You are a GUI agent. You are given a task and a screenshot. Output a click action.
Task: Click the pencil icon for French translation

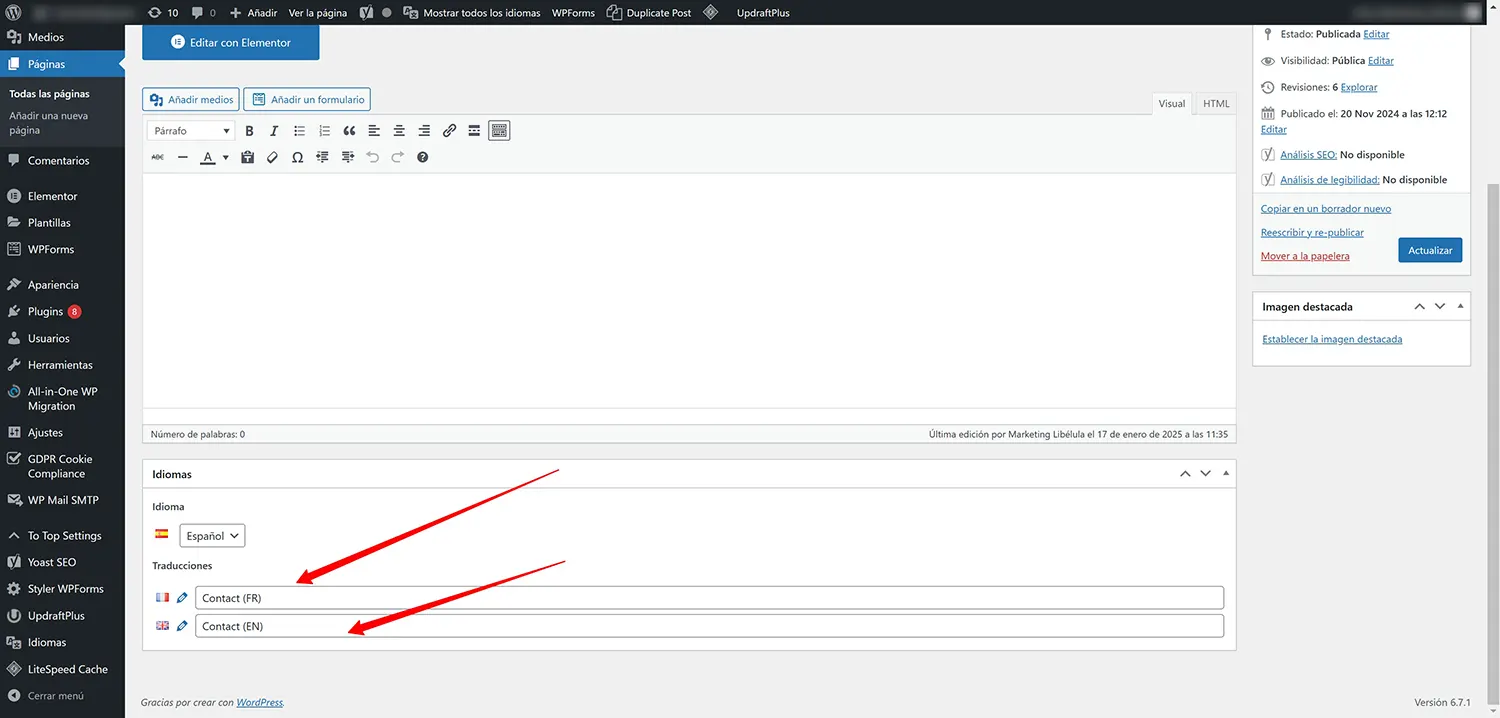coord(182,598)
